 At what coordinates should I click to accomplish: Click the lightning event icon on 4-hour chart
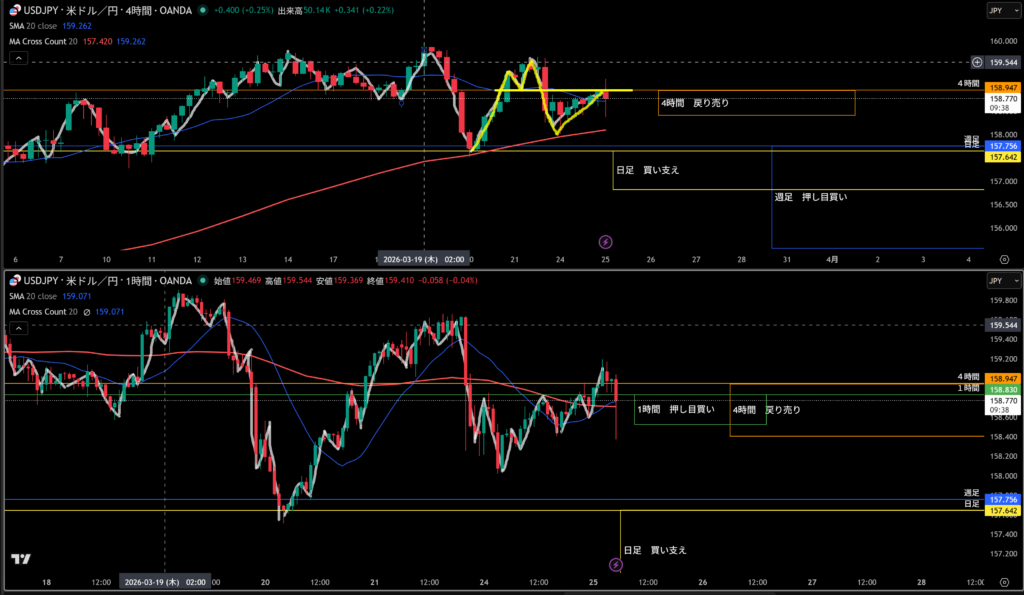coord(605,242)
